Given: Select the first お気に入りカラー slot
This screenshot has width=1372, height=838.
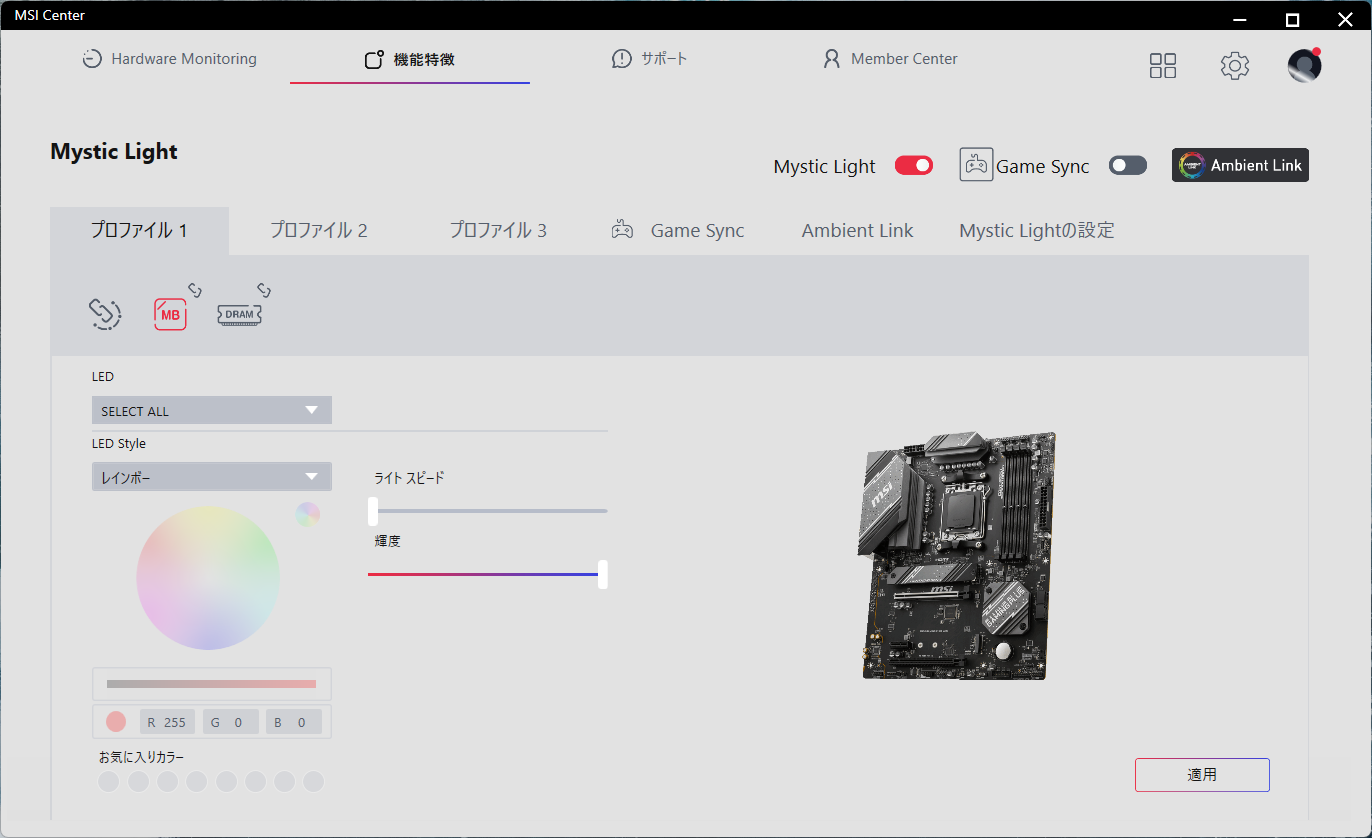Looking at the screenshot, I should 109,781.
